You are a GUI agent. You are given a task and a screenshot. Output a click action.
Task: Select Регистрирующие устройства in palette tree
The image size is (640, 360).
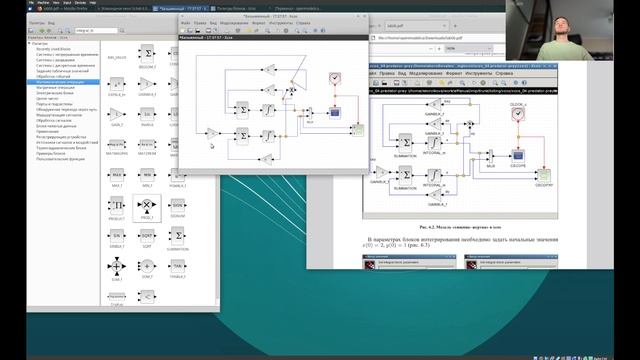pyautogui.click(x=61, y=137)
